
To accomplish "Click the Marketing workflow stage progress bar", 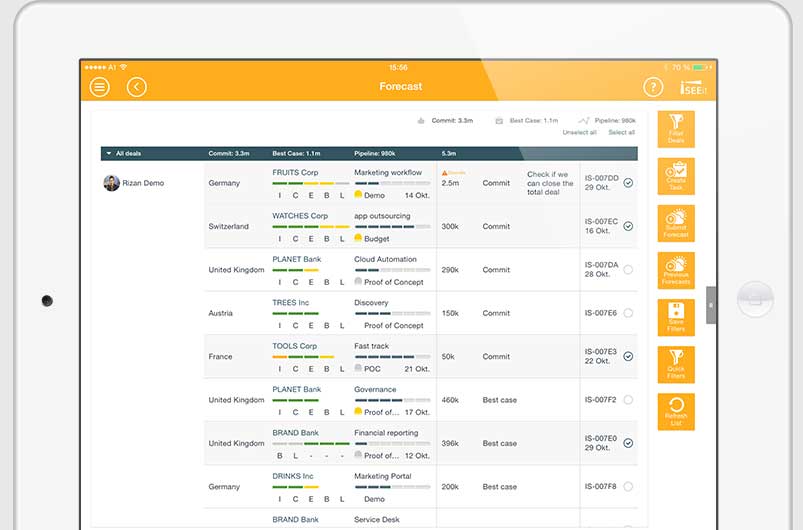I will (x=392, y=183).
